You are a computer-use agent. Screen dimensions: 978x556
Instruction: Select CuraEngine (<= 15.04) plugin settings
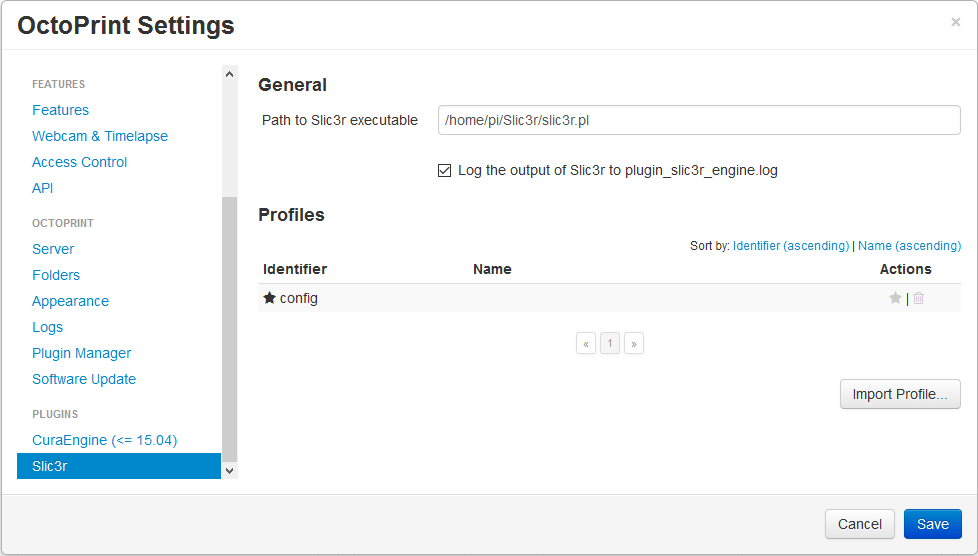[x=105, y=440]
